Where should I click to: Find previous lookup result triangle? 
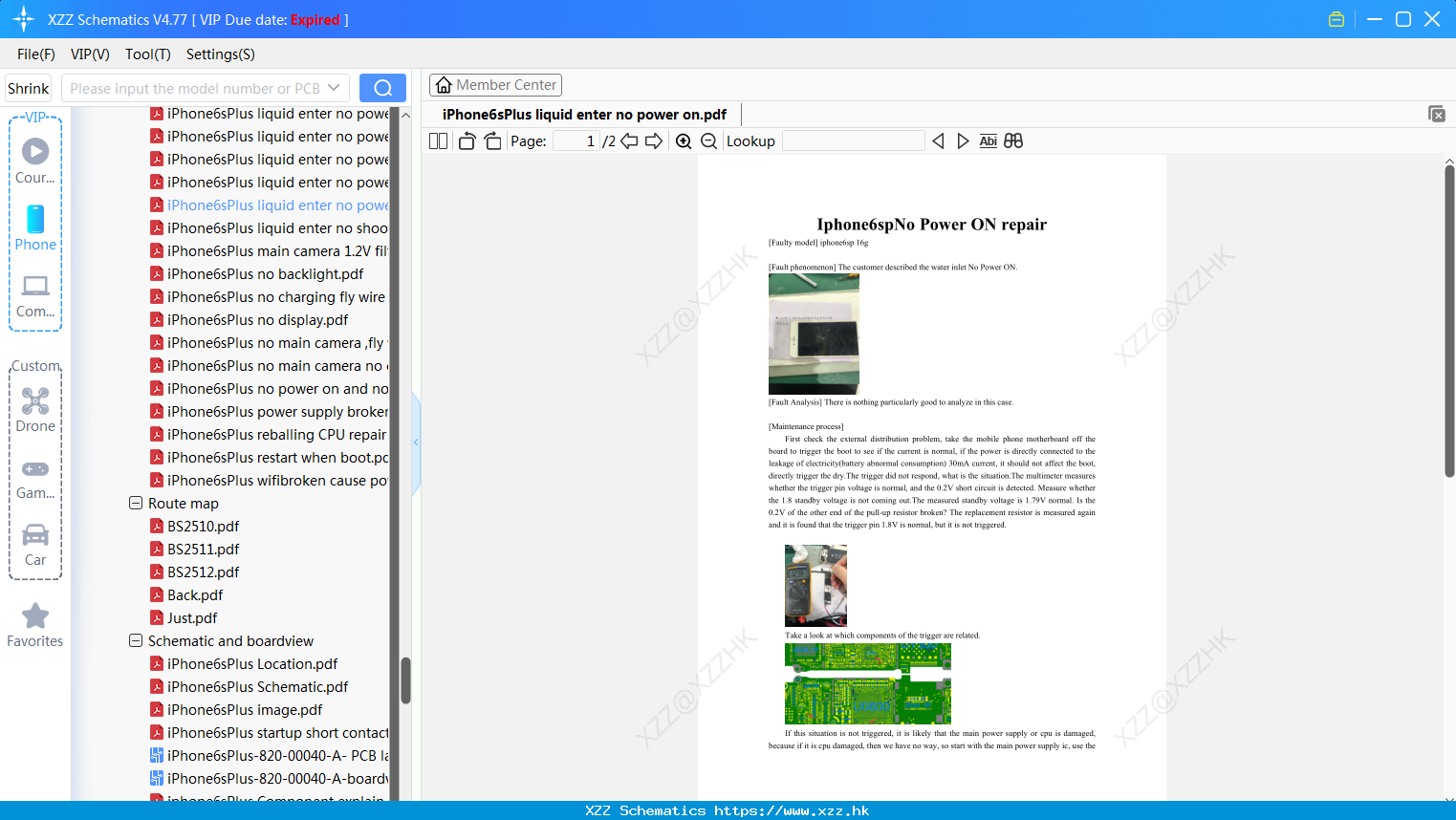click(938, 141)
